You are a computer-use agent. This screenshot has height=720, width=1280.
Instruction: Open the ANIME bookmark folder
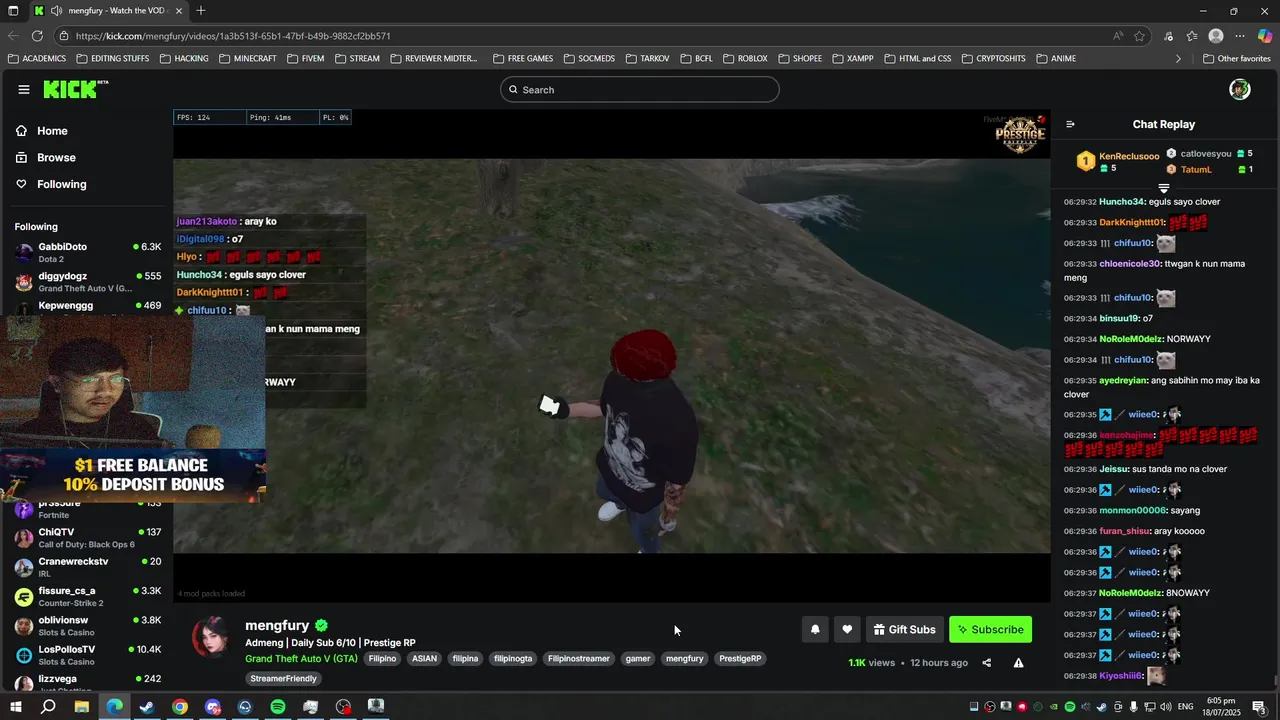click(x=1055, y=59)
